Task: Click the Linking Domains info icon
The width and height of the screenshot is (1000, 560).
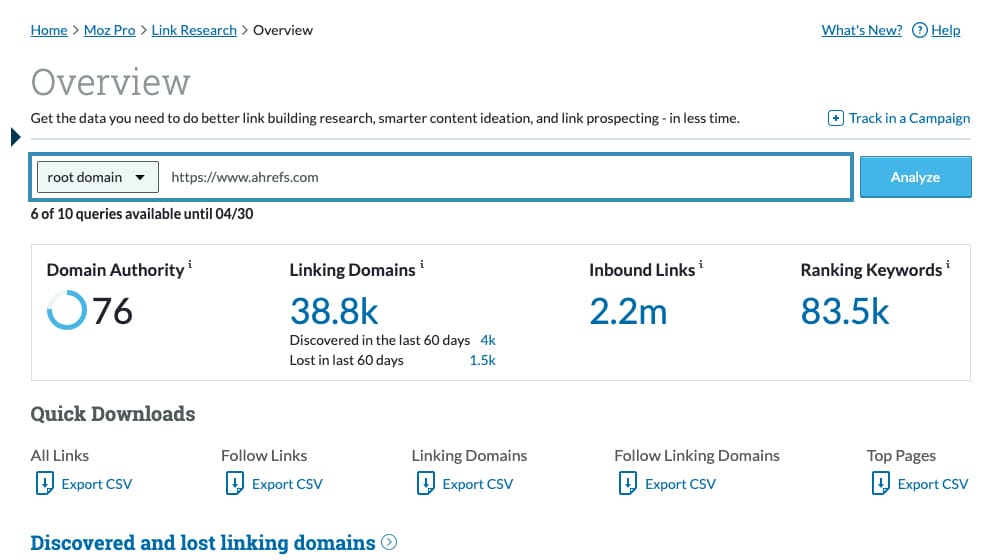Action: 422,264
